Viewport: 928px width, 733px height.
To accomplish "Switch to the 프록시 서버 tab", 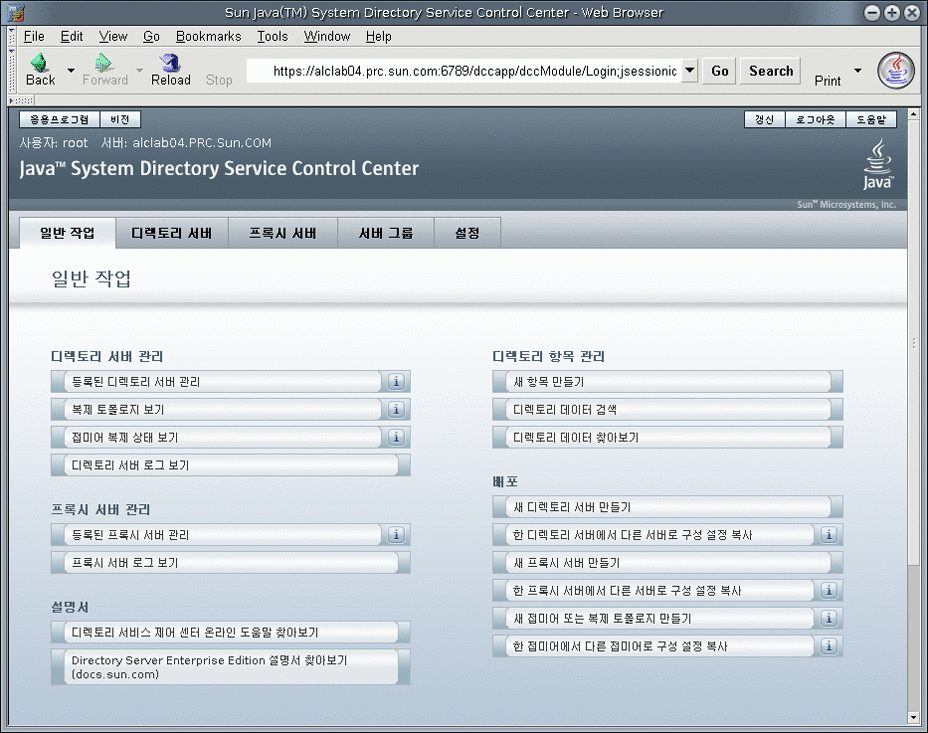I will tap(283, 233).
